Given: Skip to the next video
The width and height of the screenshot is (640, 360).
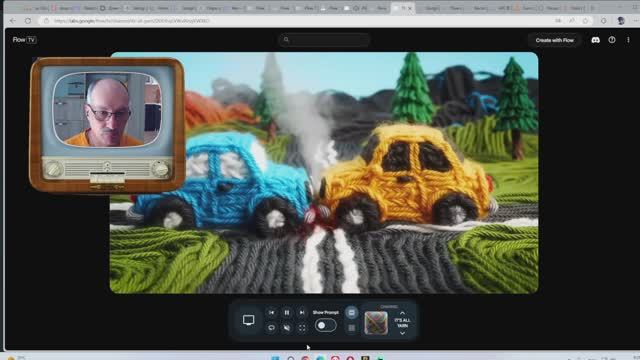Looking at the screenshot, I should 302,313.
